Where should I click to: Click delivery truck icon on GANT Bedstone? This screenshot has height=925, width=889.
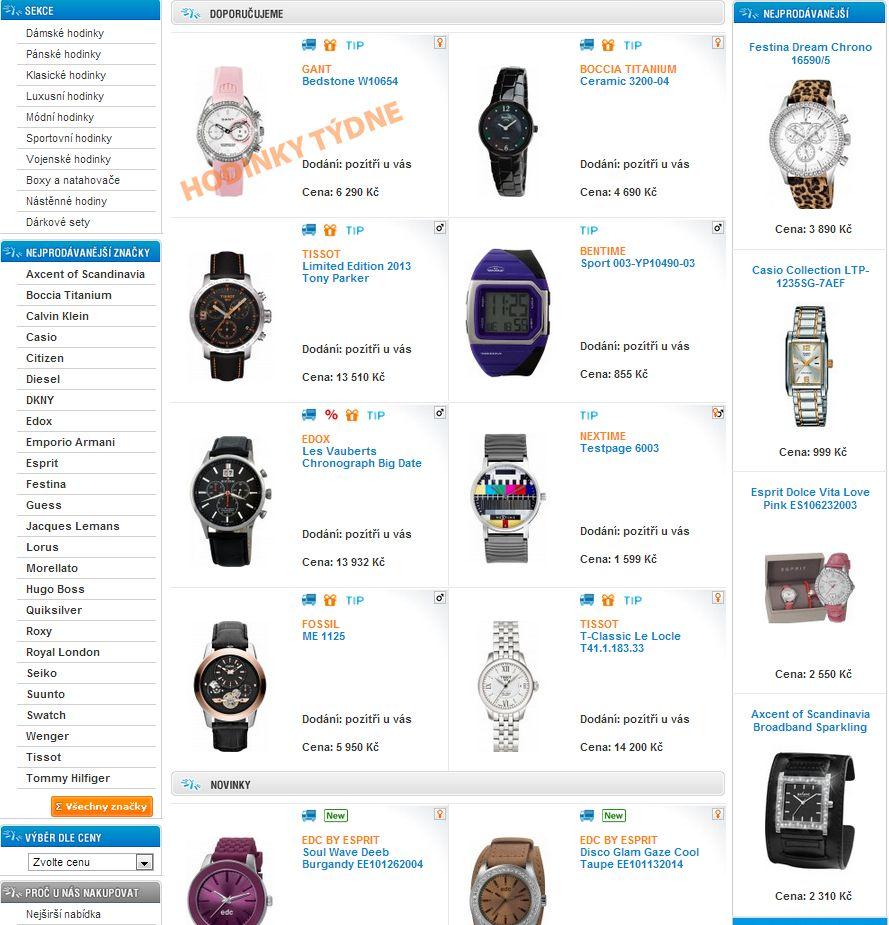coord(309,45)
